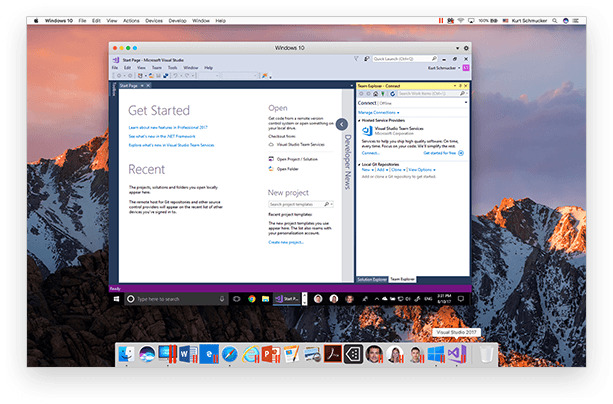Open Chrome from the Windows taskbar
613x404 pixels.
tap(251, 299)
